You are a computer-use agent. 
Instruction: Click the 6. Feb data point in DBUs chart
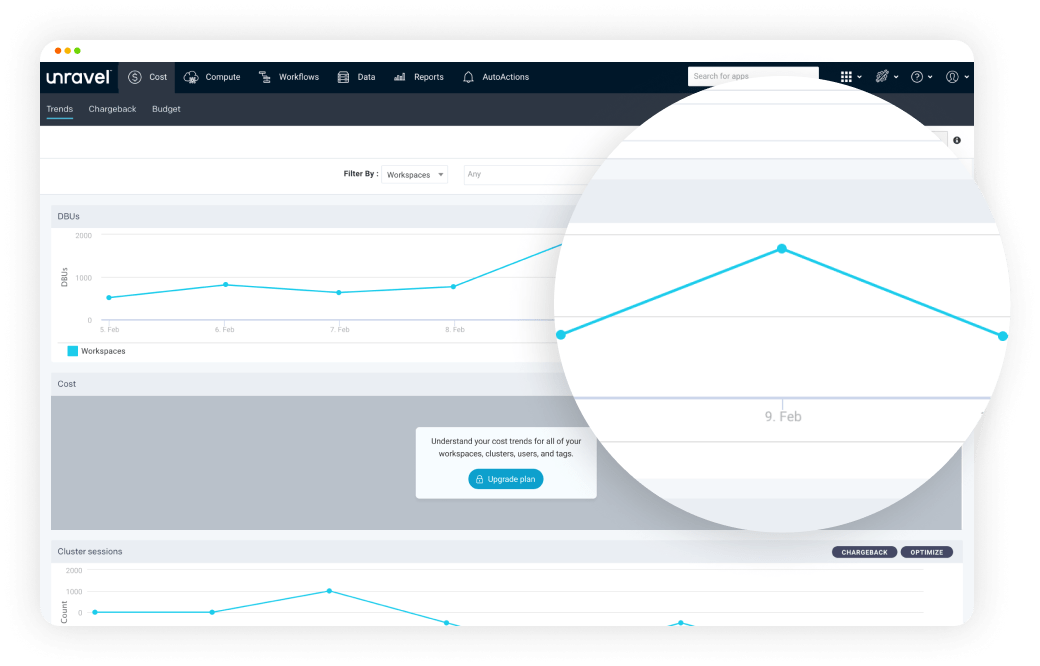click(x=226, y=285)
